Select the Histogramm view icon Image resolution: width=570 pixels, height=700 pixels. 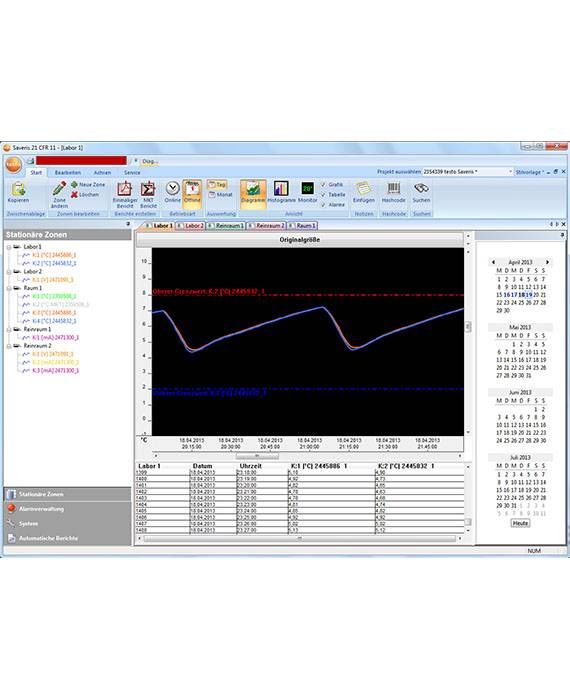[281, 188]
